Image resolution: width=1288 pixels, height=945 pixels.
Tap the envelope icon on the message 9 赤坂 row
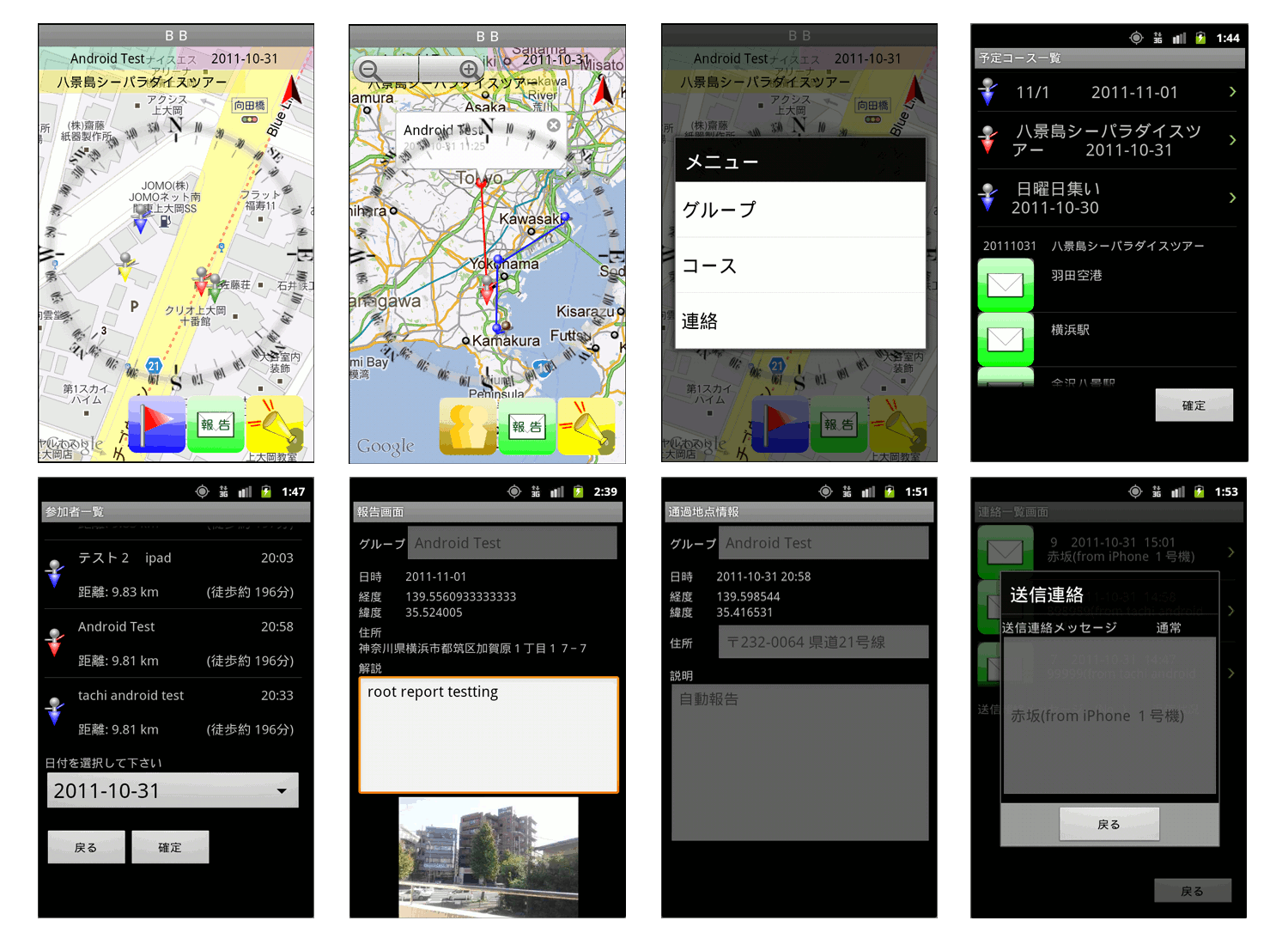[x=1005, y=552]
